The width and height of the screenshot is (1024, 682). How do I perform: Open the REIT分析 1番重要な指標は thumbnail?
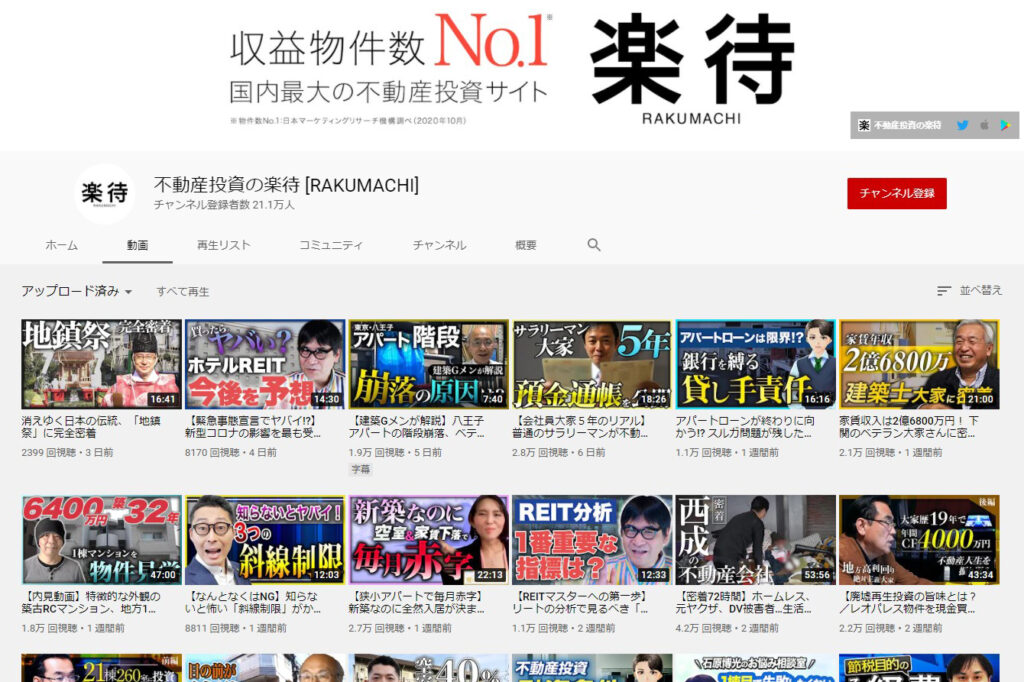(592, 540)
